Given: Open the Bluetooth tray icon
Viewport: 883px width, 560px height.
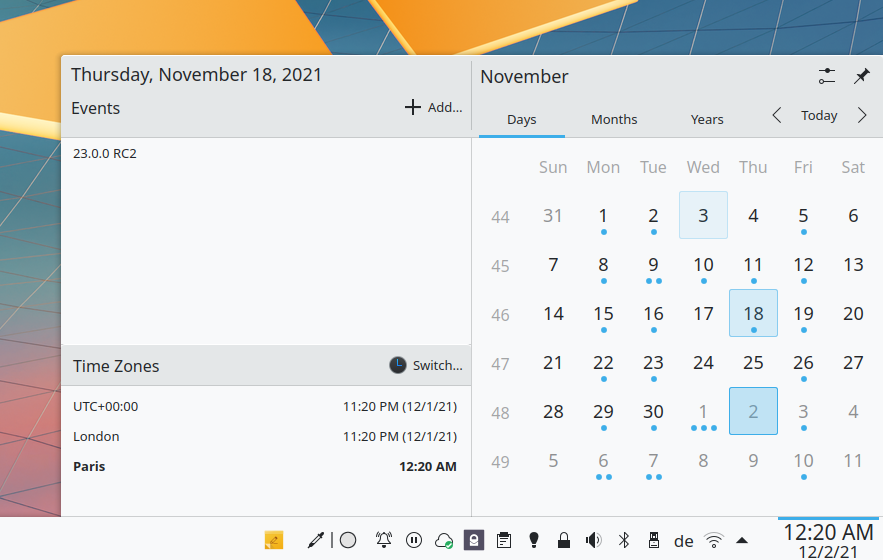Looking at the screenshot, I should click(624, 540).
